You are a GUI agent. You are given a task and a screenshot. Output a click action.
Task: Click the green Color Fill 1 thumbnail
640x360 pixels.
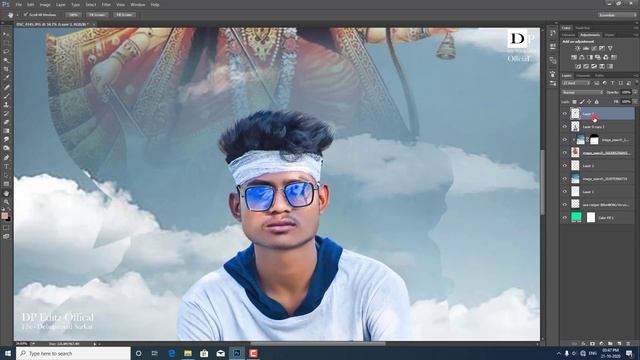(576, 217)
